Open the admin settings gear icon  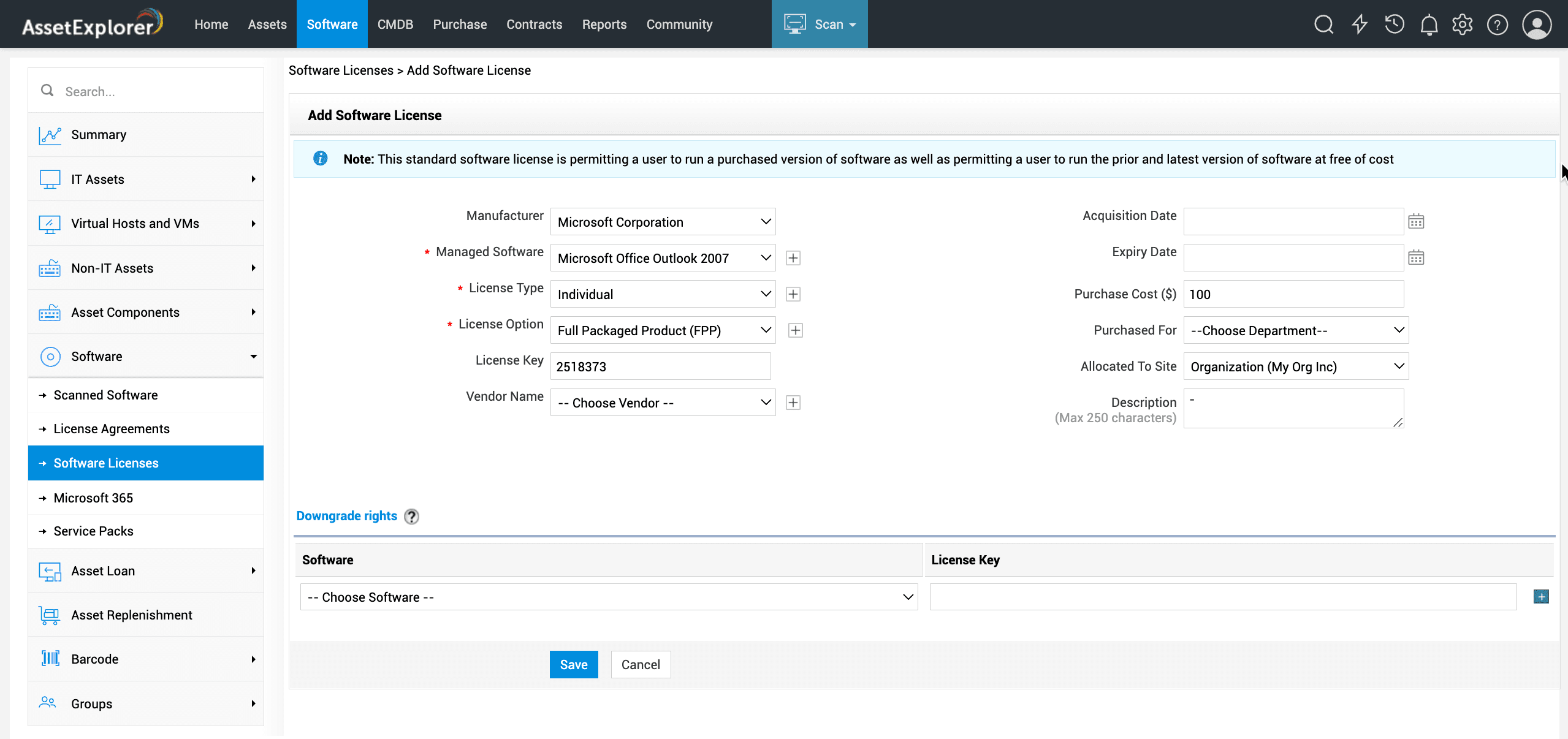pyautogui.click(x=1463, y=25)
